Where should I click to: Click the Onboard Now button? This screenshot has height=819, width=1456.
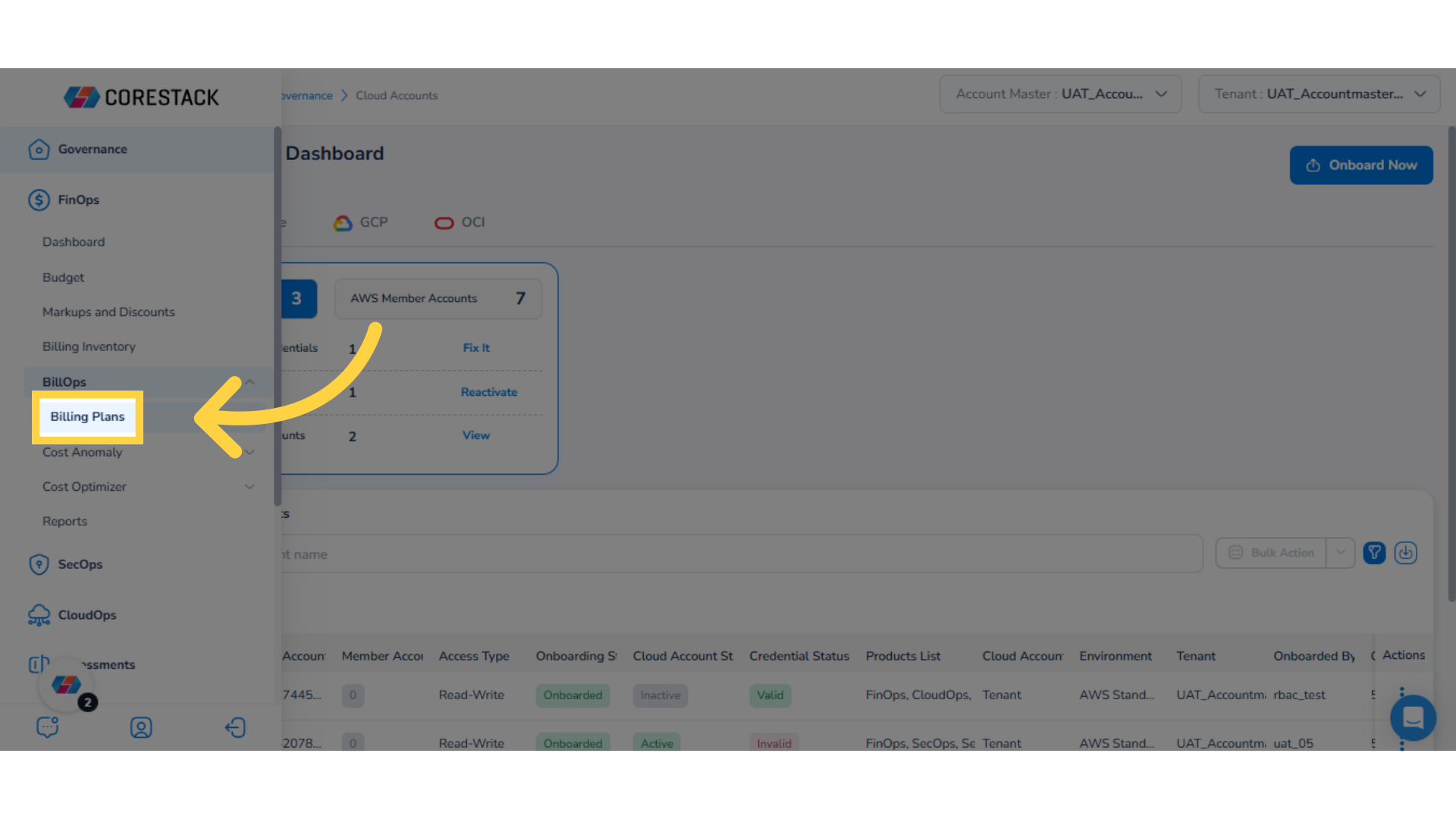pyautogui.click(x=1361, y=165)
